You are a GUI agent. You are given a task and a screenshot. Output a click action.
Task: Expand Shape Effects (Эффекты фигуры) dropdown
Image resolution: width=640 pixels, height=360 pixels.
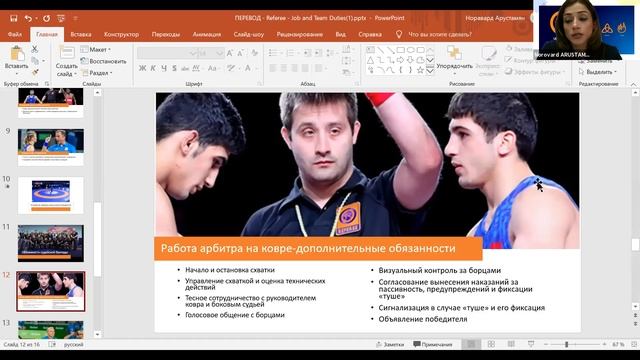coord(535,72)
